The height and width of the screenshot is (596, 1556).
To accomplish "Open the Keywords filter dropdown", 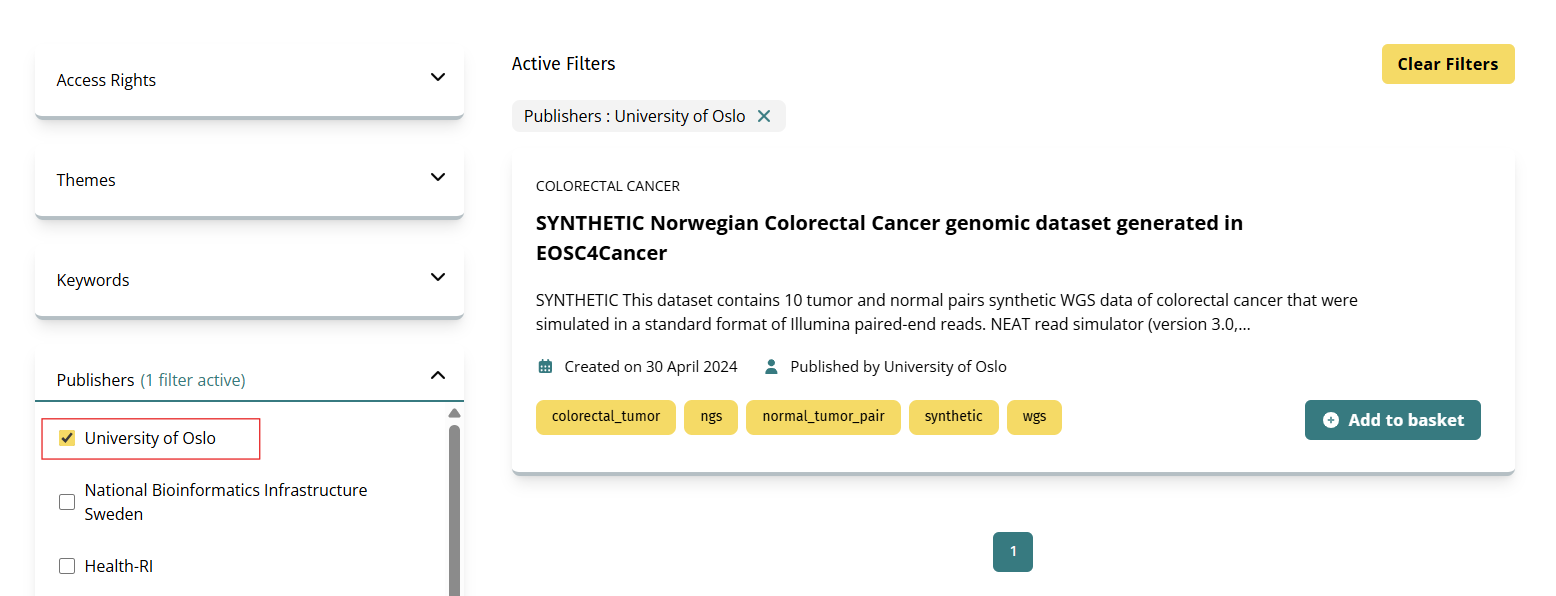I will (x=249, y=280).
